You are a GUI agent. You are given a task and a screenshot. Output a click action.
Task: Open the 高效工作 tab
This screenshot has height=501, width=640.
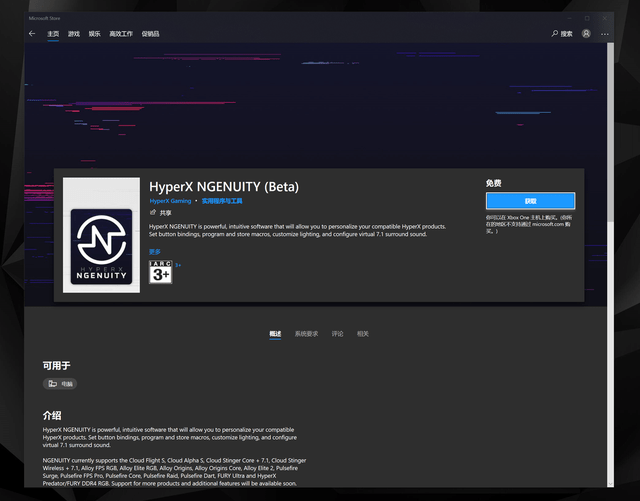[121, 34]
